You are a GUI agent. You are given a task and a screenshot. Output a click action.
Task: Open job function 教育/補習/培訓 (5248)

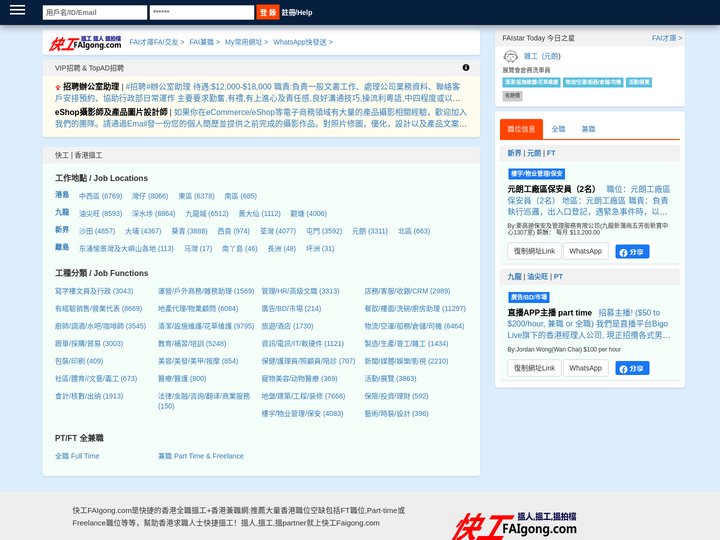click(192, 343)
